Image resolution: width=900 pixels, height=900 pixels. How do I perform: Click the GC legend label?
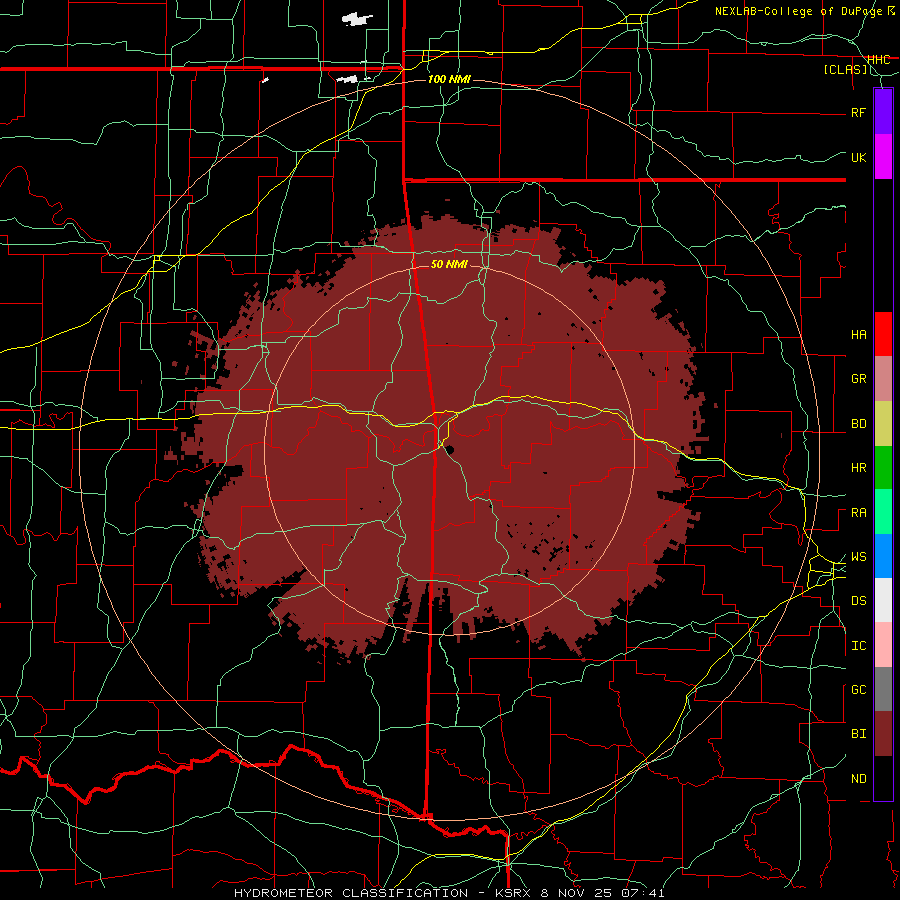(x=858, y=689)
